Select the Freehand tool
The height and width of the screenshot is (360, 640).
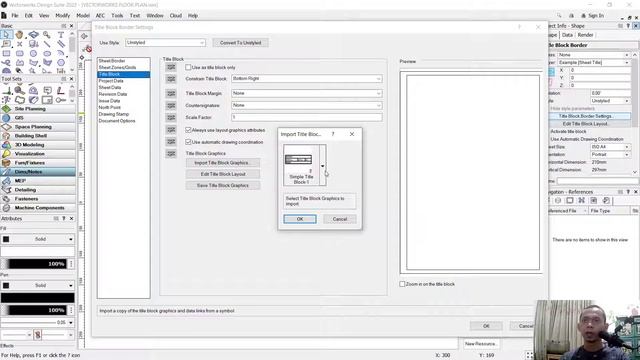(6, 63)
